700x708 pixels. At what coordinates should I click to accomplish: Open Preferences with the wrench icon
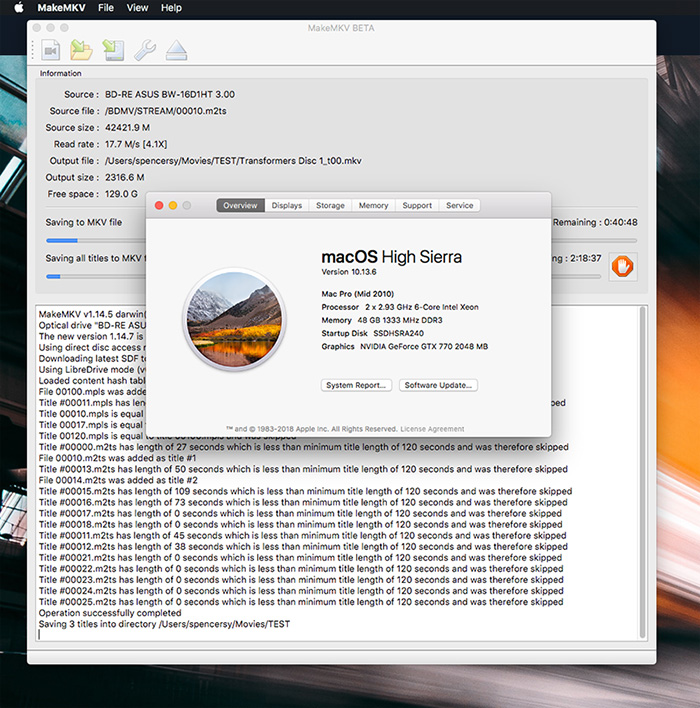[x=145, y=50]
